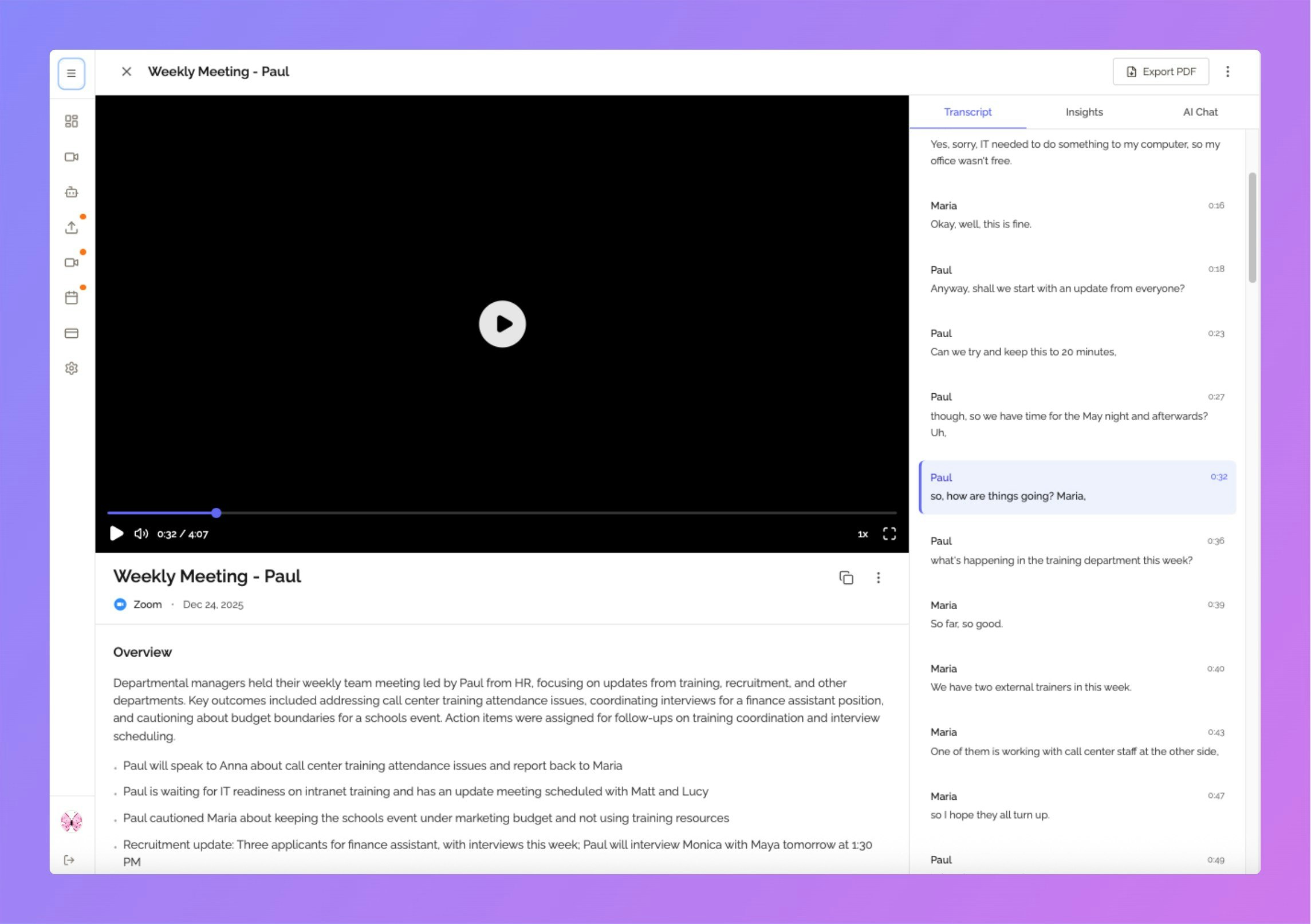Open the AI bot icon in sidebar
This screenshot has height=924, width=1311.
click(x=71, y=192)
